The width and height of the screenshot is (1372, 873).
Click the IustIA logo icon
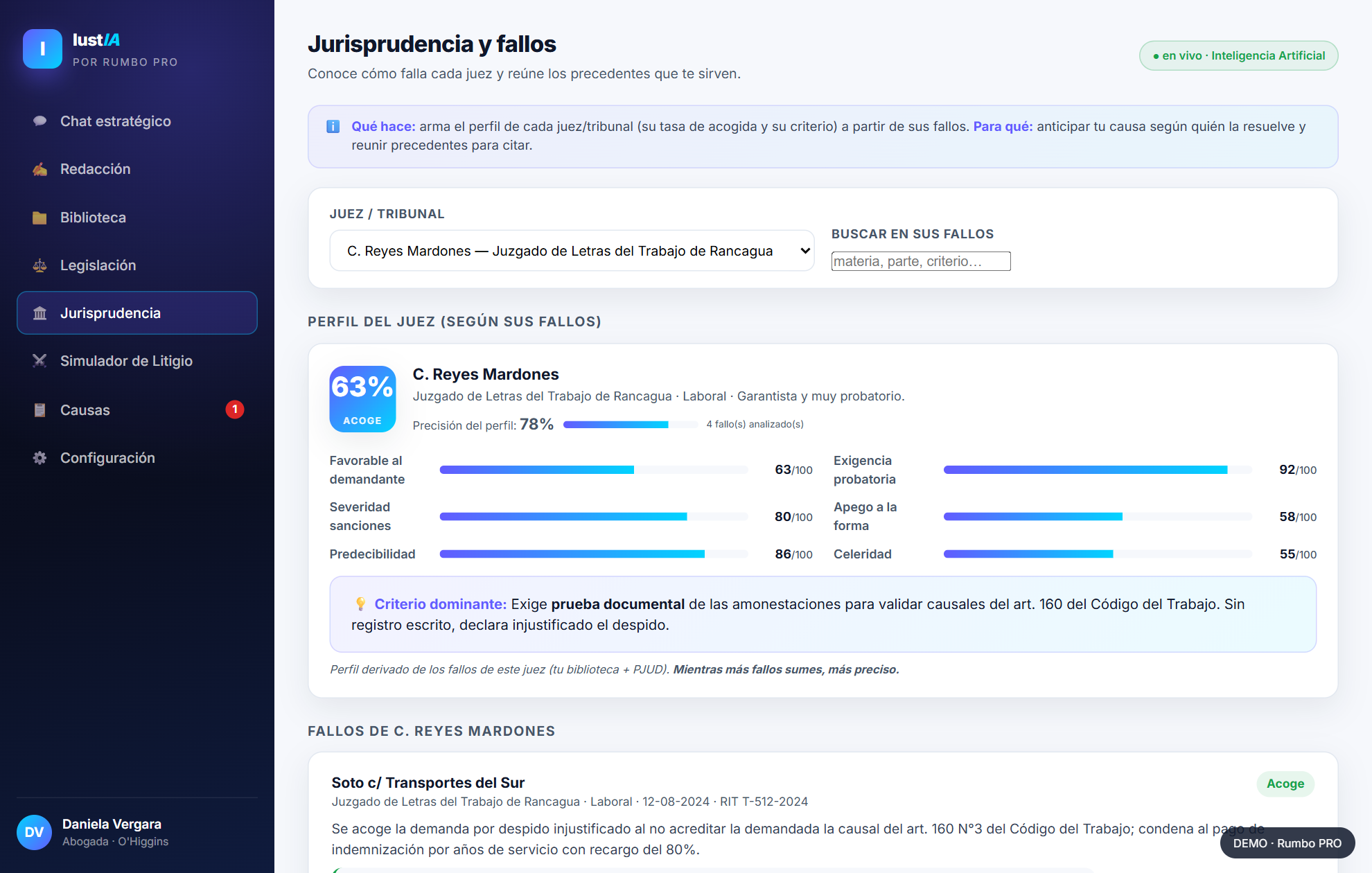42,48
